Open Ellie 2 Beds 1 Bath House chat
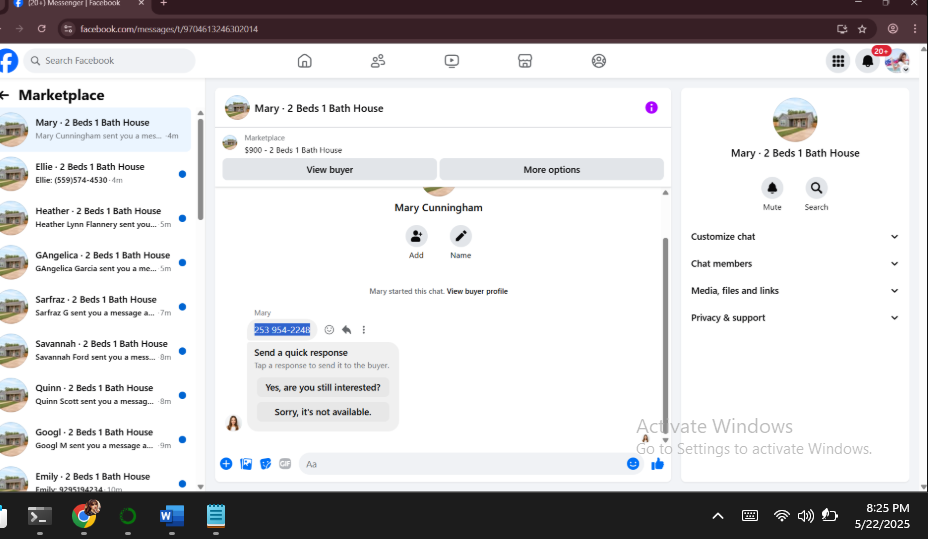Viewport: 928px width, 539px height. (x=95, y=173)
